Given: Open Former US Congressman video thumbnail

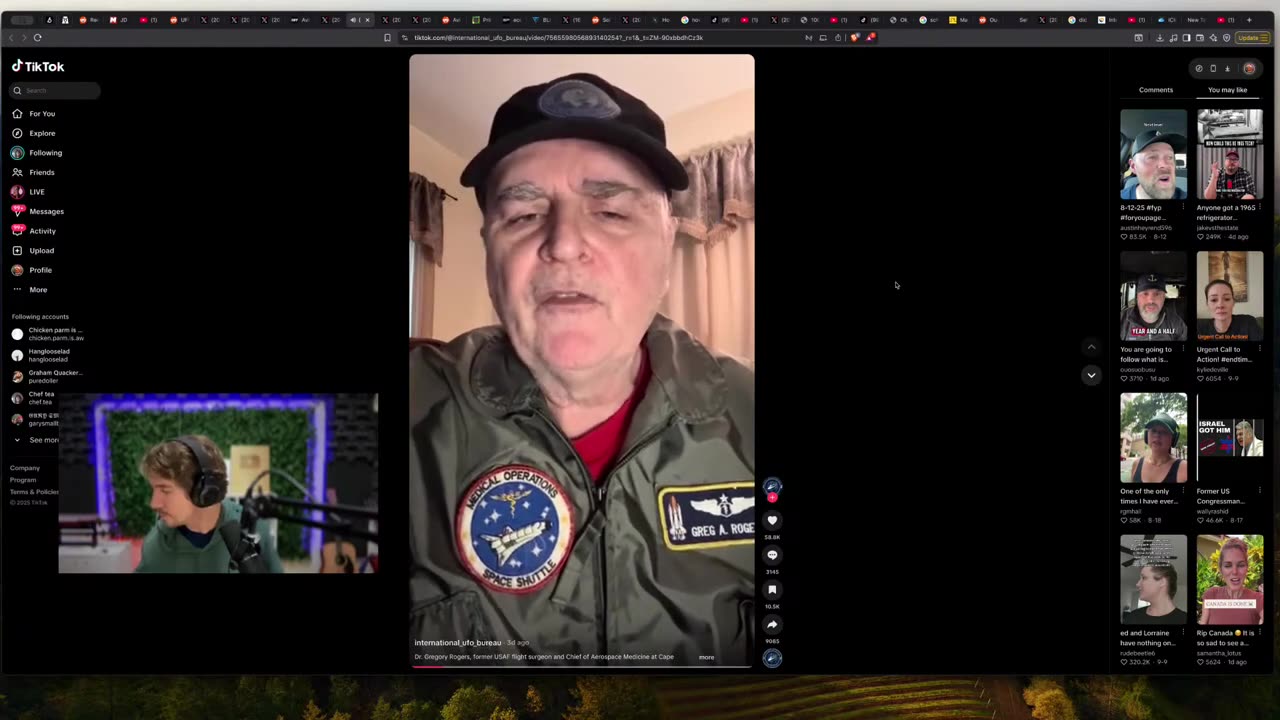Looking at the screenshot, I should [x=1230, y=438].
